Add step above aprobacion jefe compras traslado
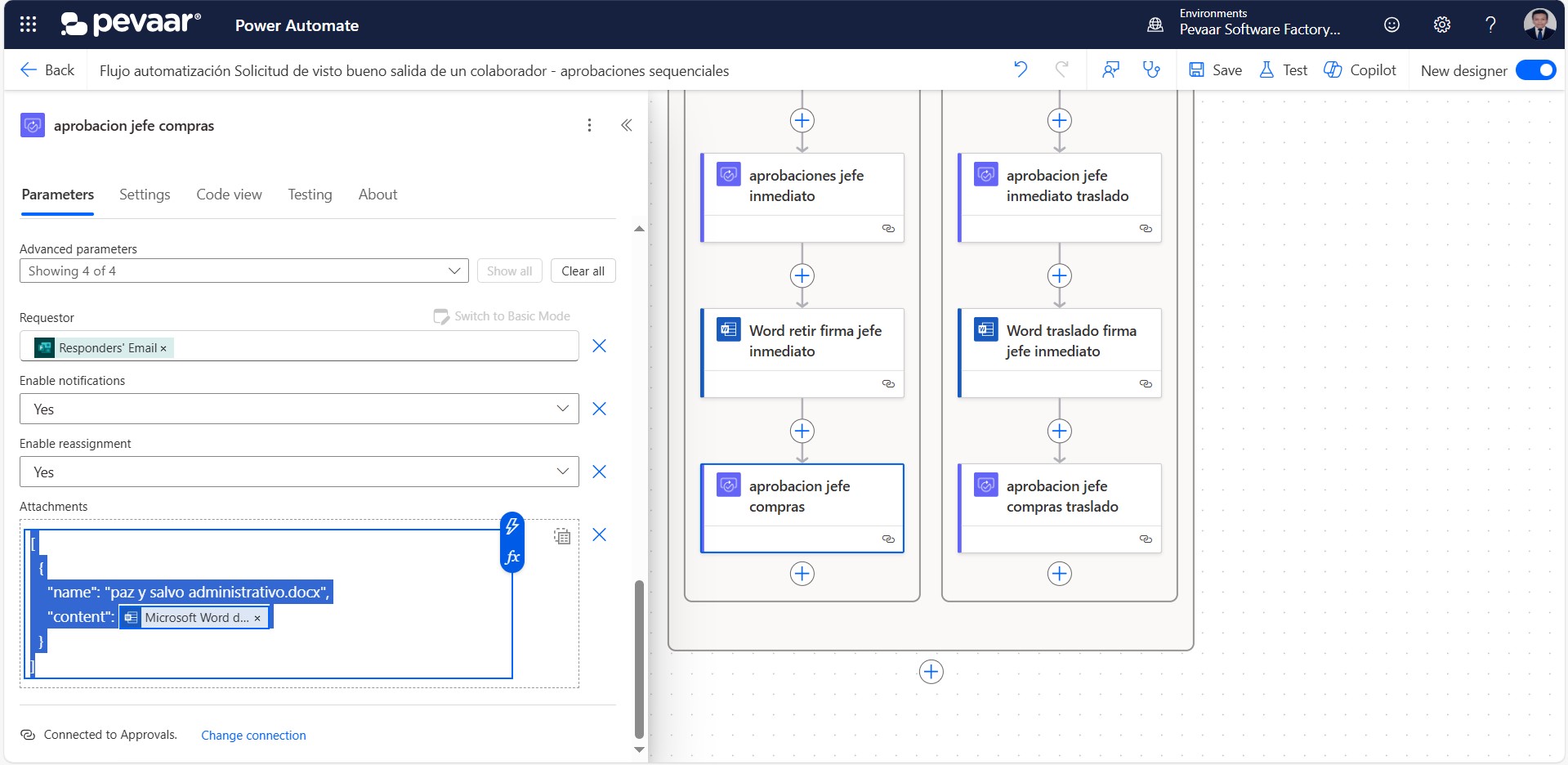1568x765 pixels. pyautogui.click(x=1060, y=431)
